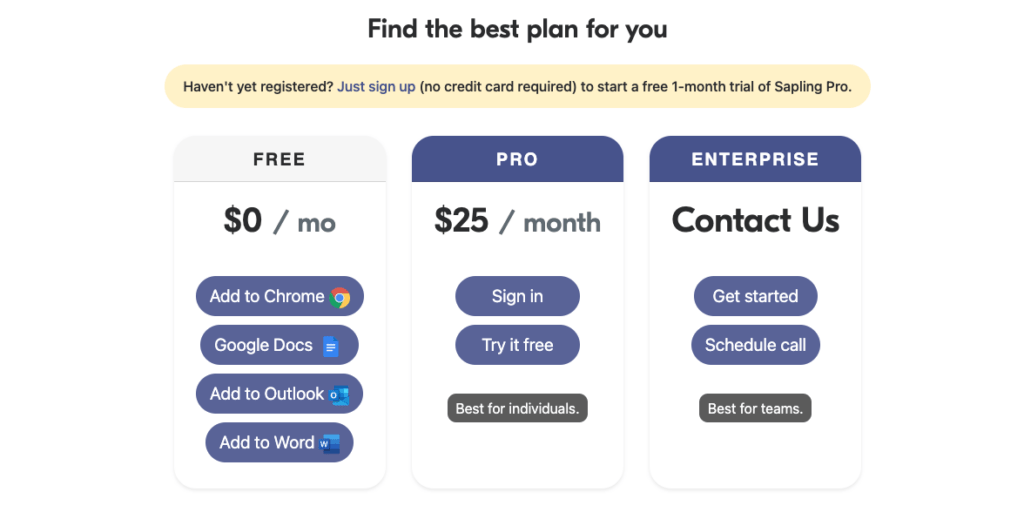Click the "Best for individuals." badge

pyautogui.click(x=517, y=408)
